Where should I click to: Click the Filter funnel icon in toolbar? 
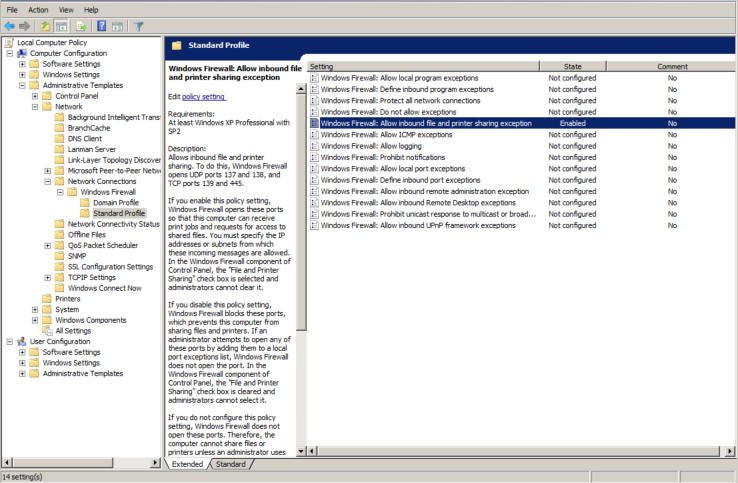[139, 26]
